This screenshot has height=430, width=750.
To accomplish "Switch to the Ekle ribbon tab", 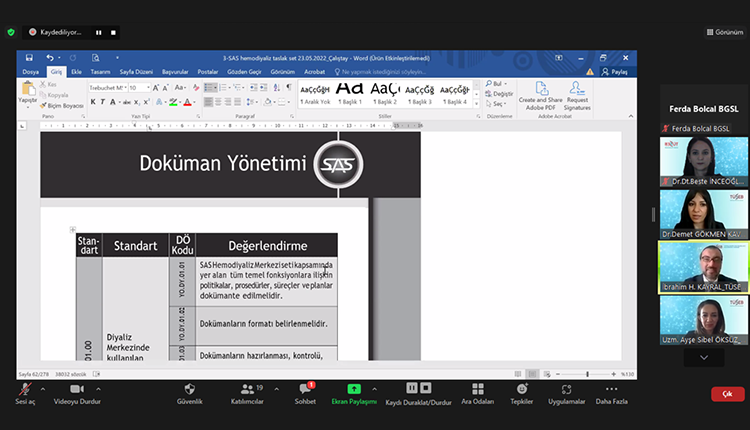I will [76, 72].
